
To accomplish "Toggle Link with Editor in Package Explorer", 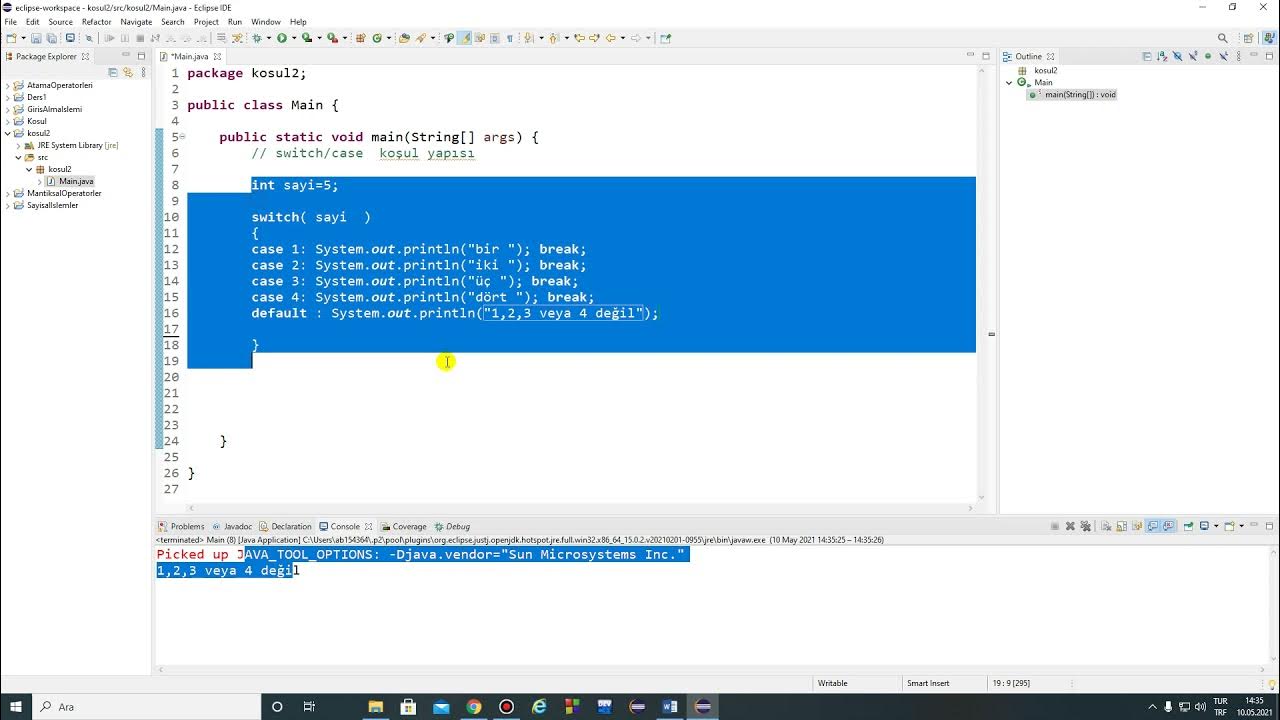I will click(128, 72).
